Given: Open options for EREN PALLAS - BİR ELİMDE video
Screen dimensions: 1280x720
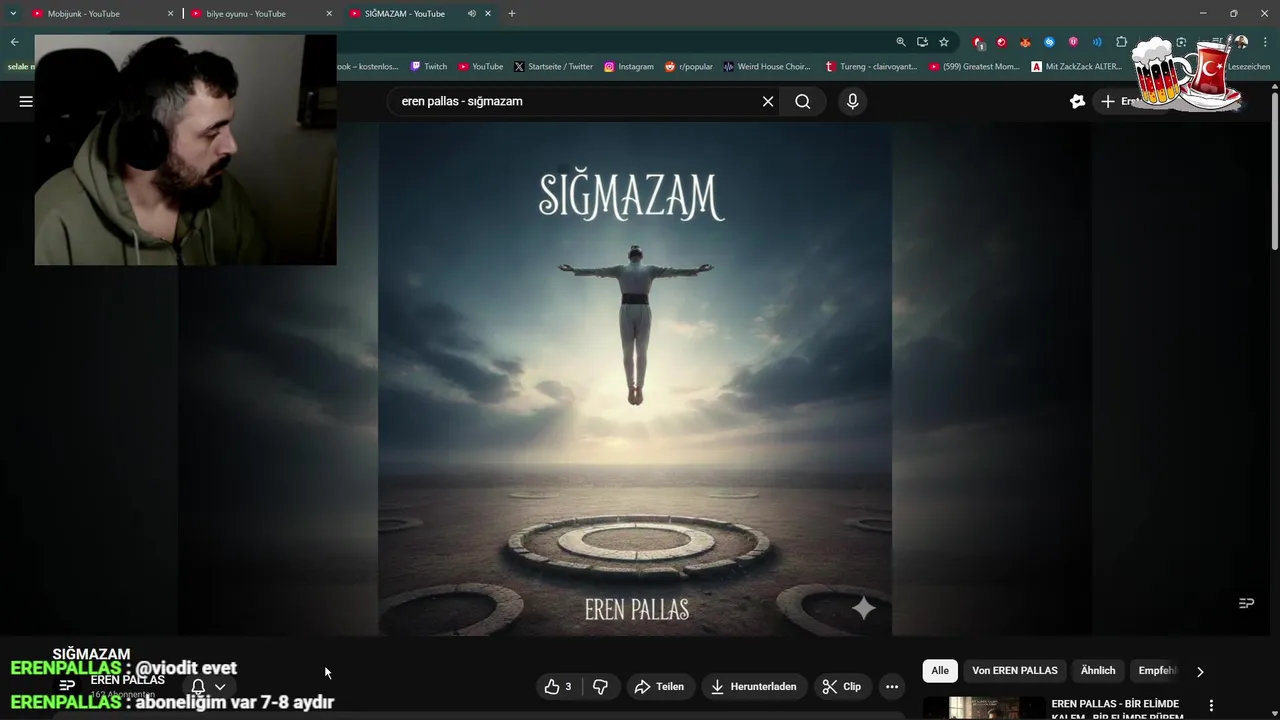Looking at the screenshot, I should point(1211,706).
